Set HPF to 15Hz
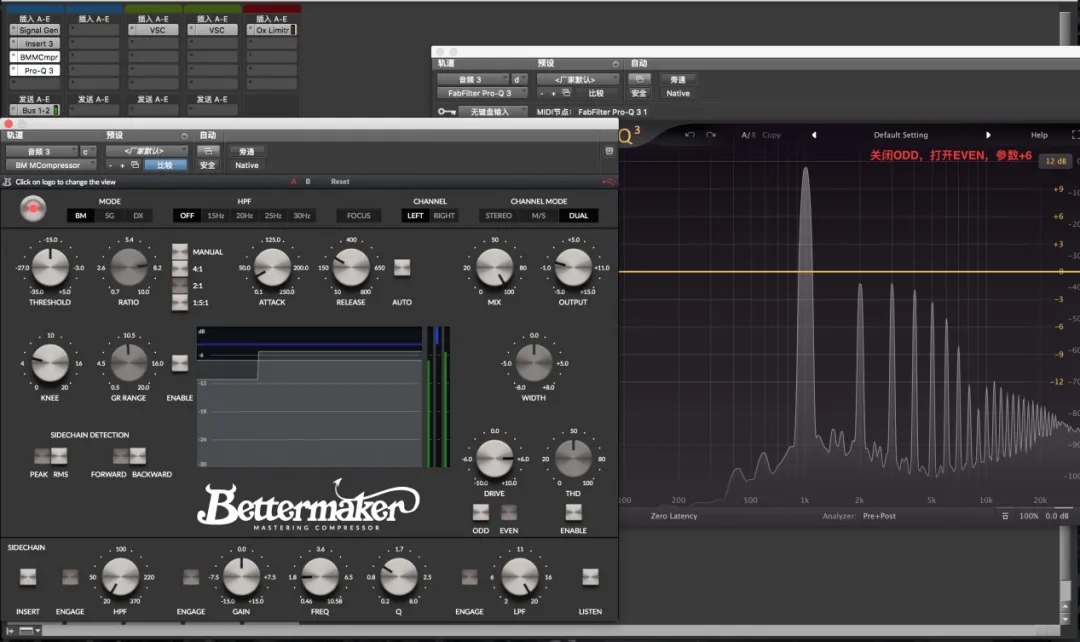The image size is (1080, 642). pyautogui.click(x=216, y=216)
